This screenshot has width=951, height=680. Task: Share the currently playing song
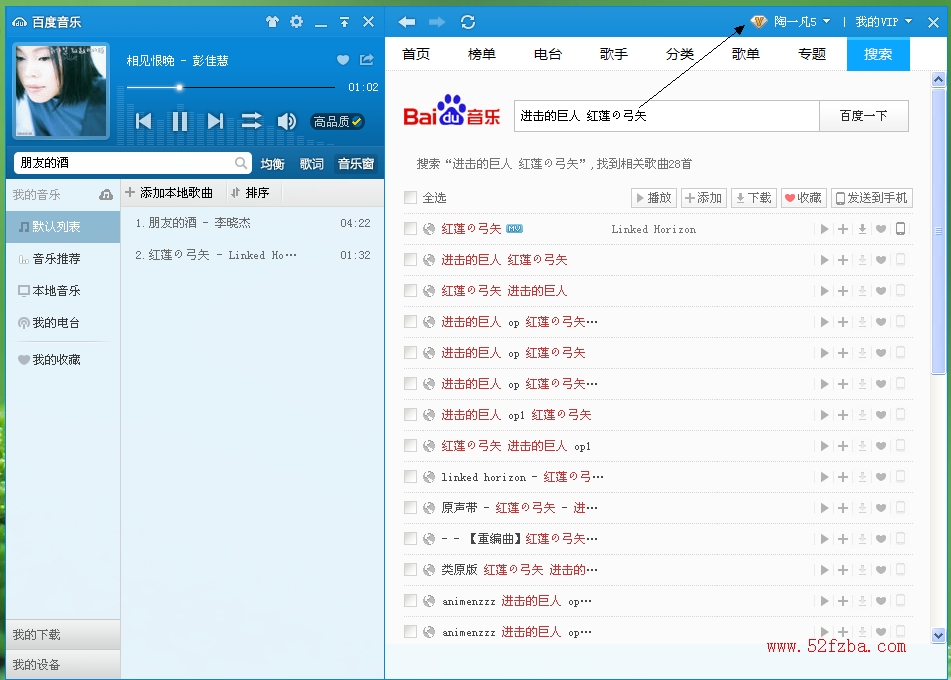[x=366, y=59]
